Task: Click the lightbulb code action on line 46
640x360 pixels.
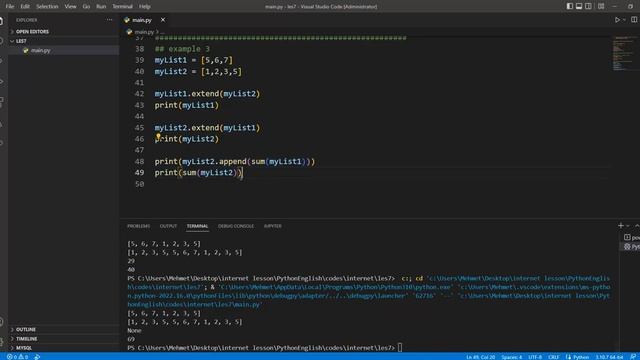Action: click(158, 137)
